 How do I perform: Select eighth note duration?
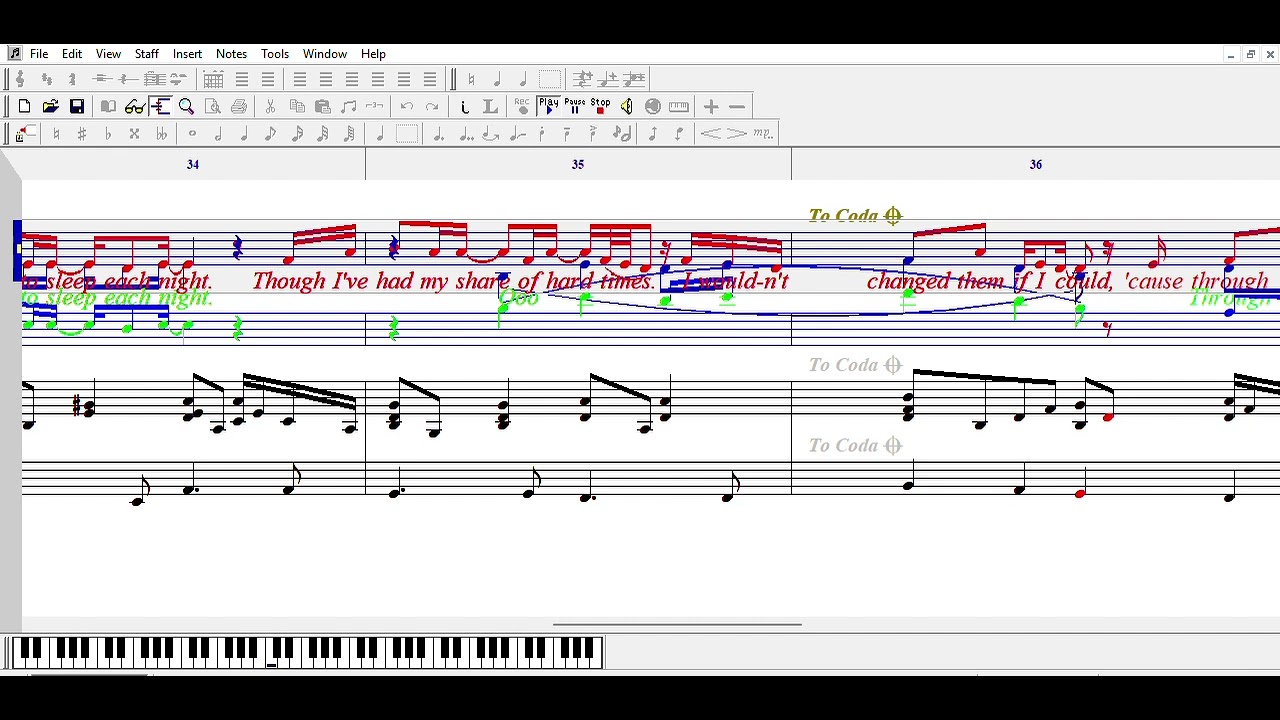click(270, 134)
